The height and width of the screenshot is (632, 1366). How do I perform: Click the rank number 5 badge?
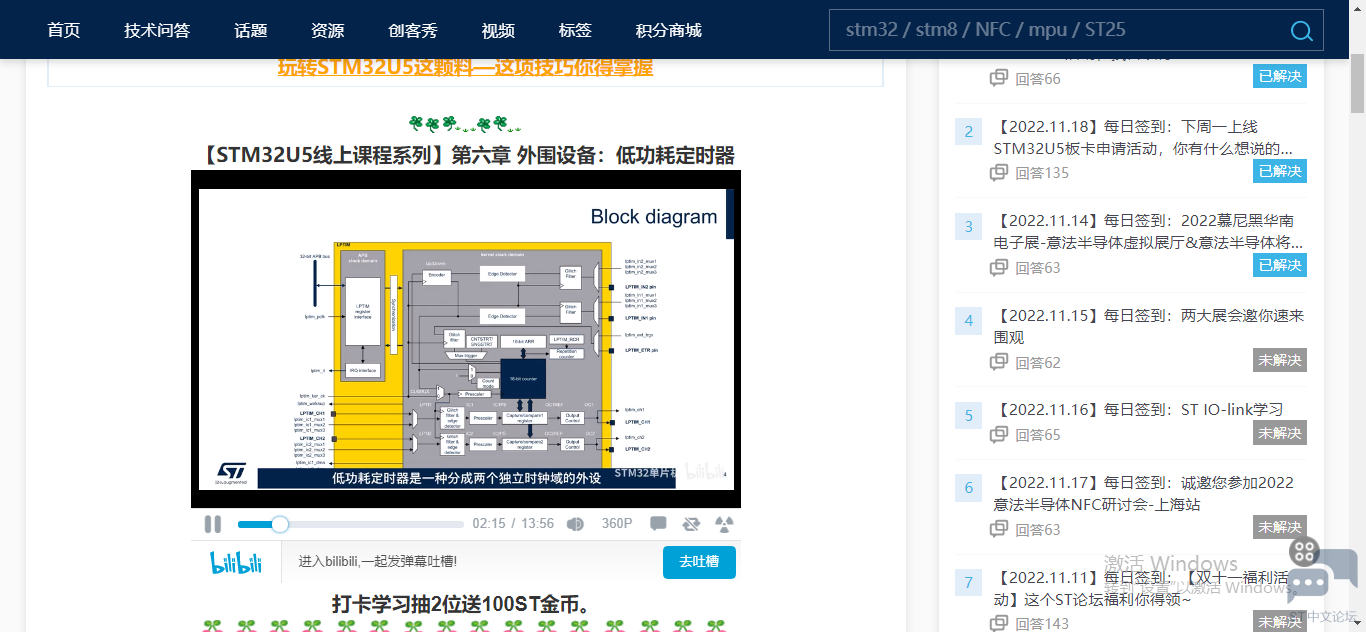(968, 415)
